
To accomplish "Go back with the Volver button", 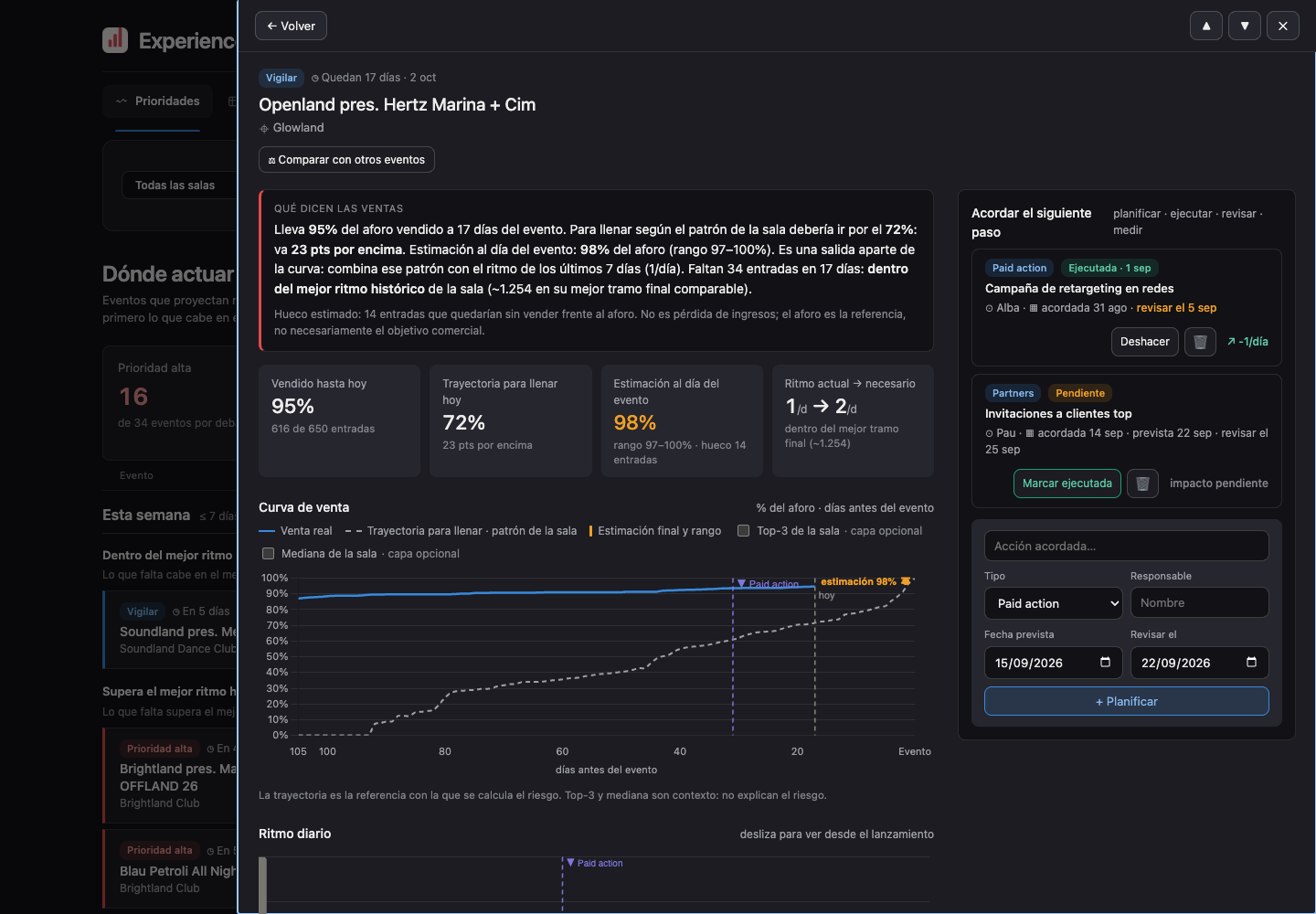I will tap(291, 26).
